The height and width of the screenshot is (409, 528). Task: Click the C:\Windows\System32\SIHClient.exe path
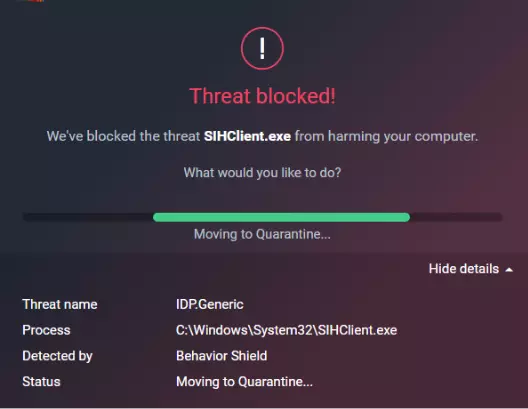(x=286, y=330)
